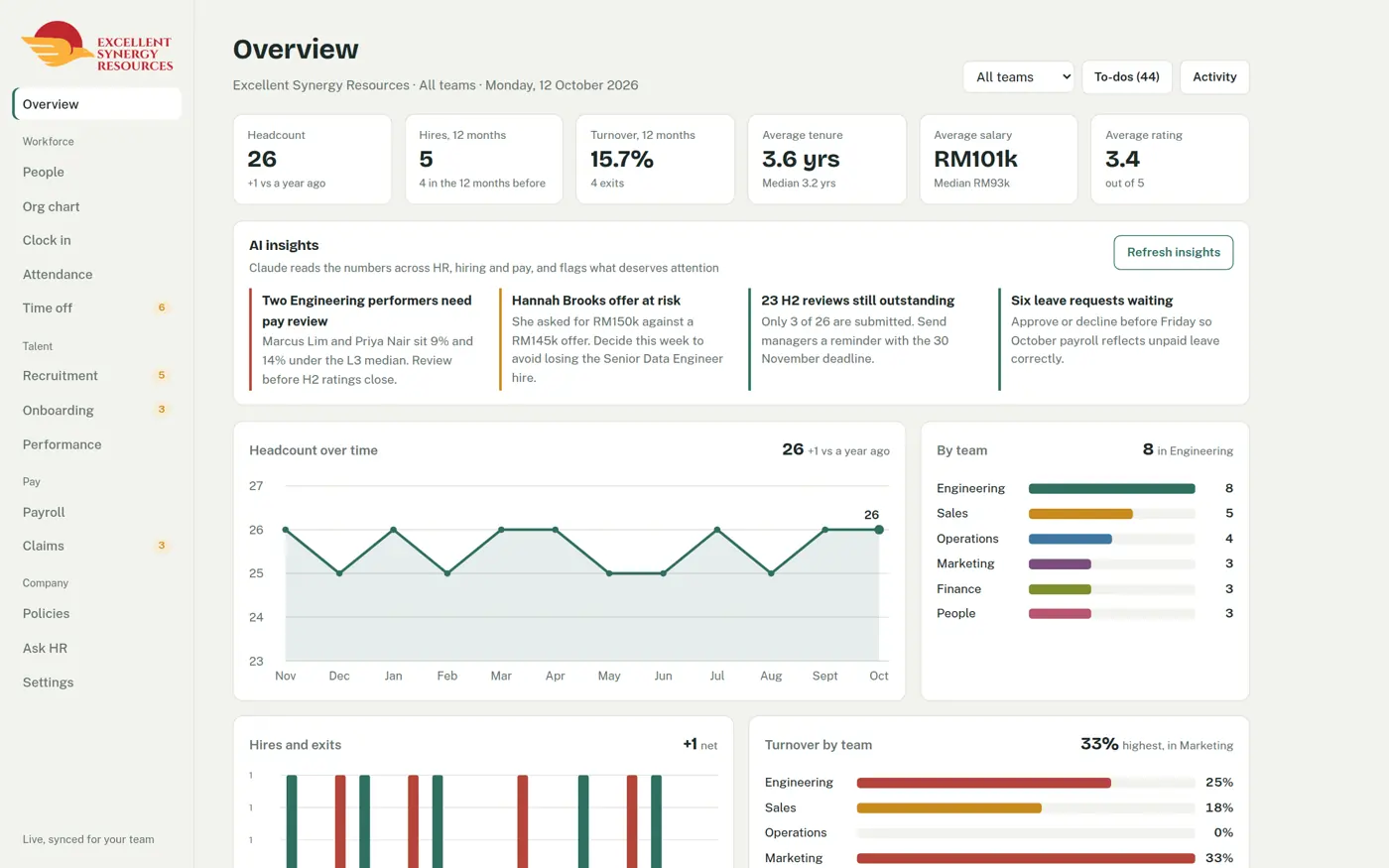This screenshot has height=868, width=1389.
Task: View company Policies
Action: click(97, 613)
